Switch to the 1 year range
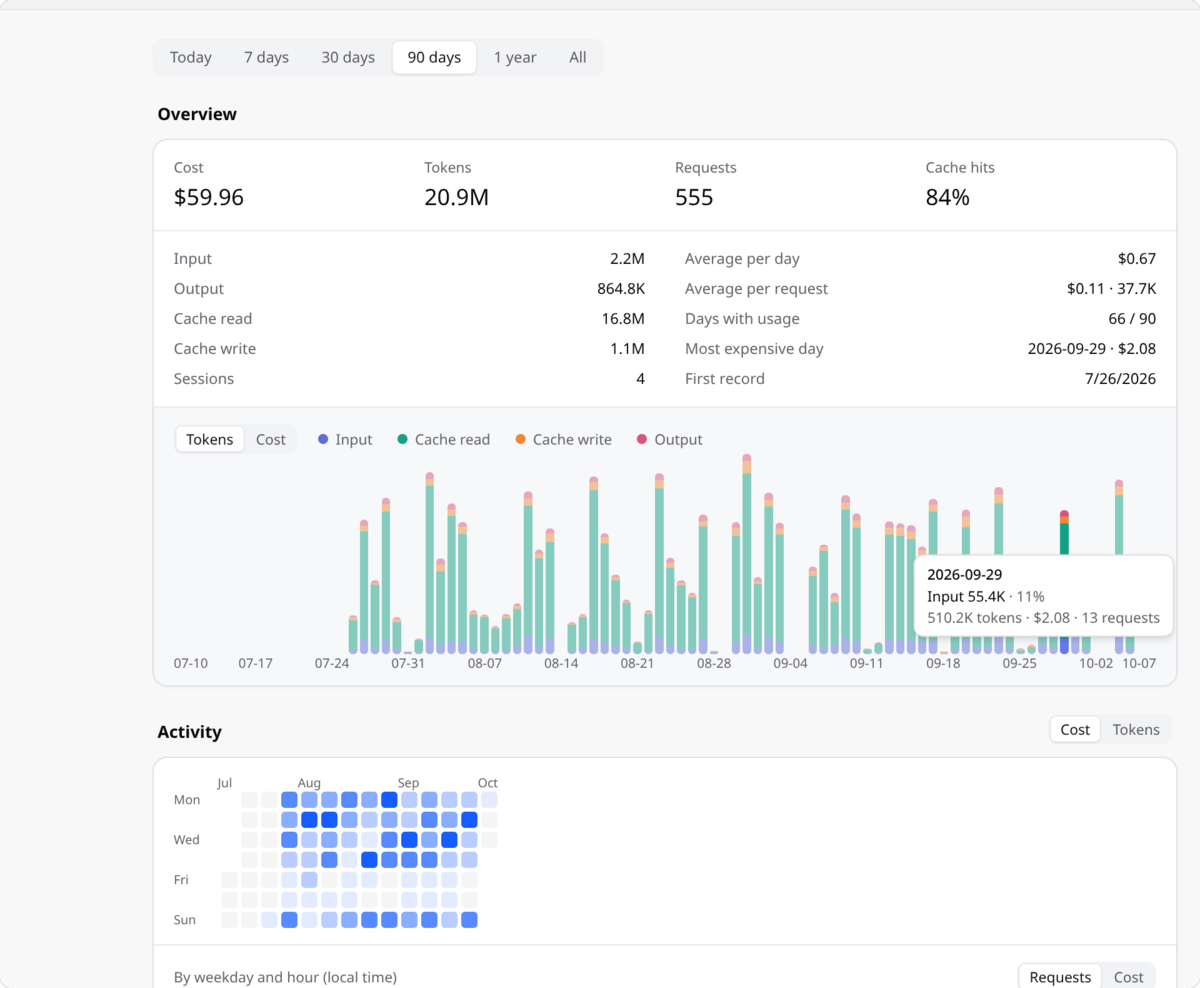 pyautogui.click(x=515, y=58)
